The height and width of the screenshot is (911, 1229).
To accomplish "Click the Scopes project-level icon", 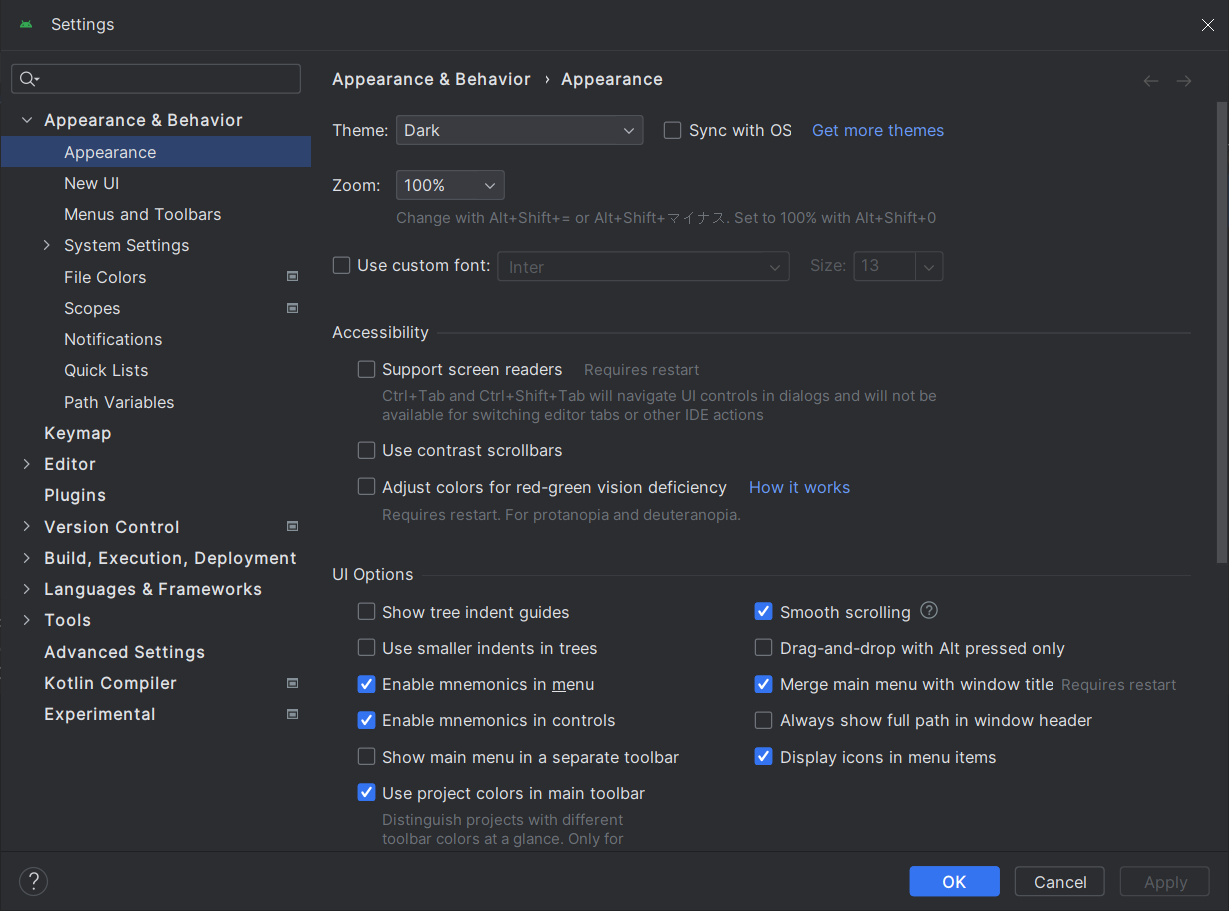I will (293, 308).
